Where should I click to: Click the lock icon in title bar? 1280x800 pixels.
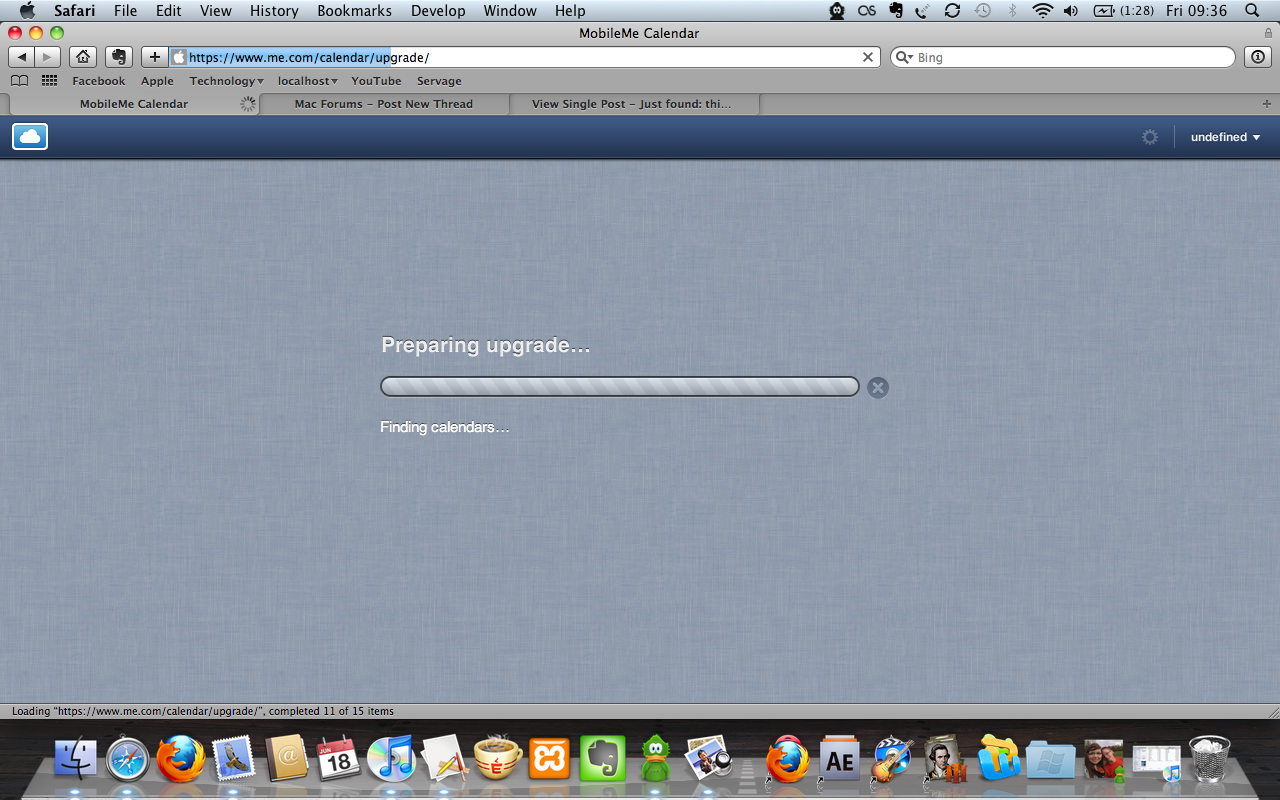(x=1268, y=33)
